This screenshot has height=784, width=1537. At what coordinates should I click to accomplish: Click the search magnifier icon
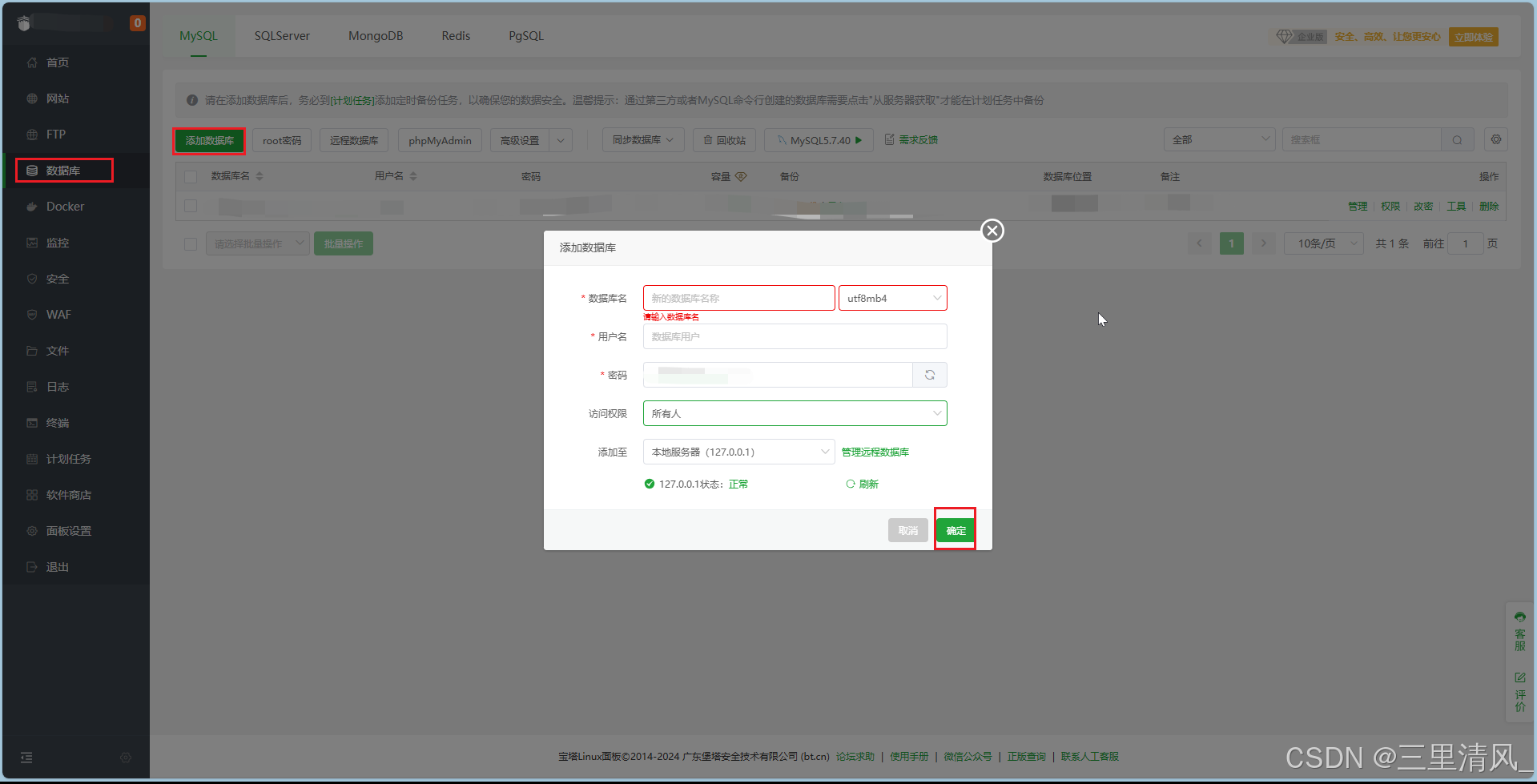click(1457, 140)
